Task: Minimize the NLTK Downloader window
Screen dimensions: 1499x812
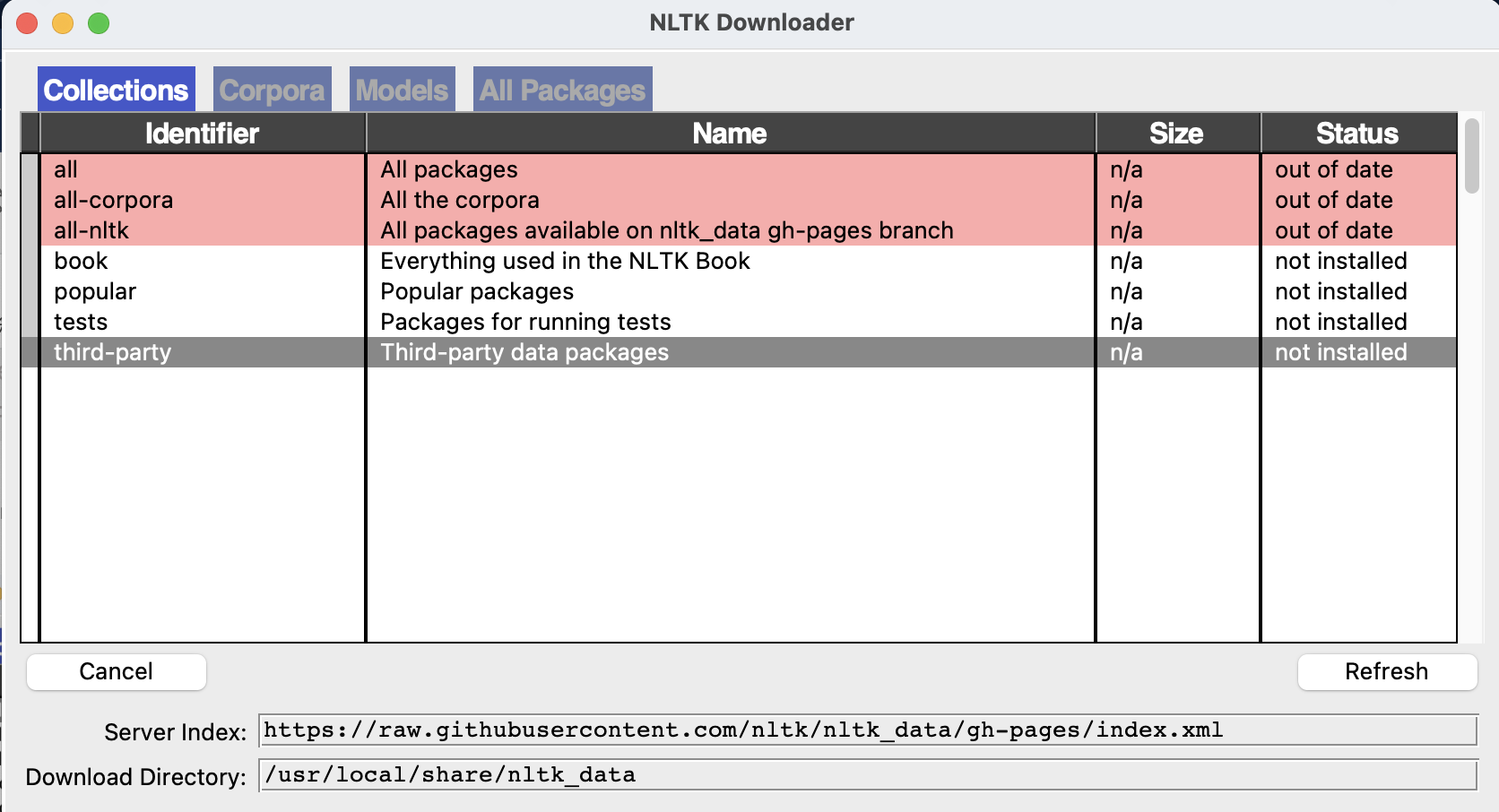Action: (x=63, y=23)
